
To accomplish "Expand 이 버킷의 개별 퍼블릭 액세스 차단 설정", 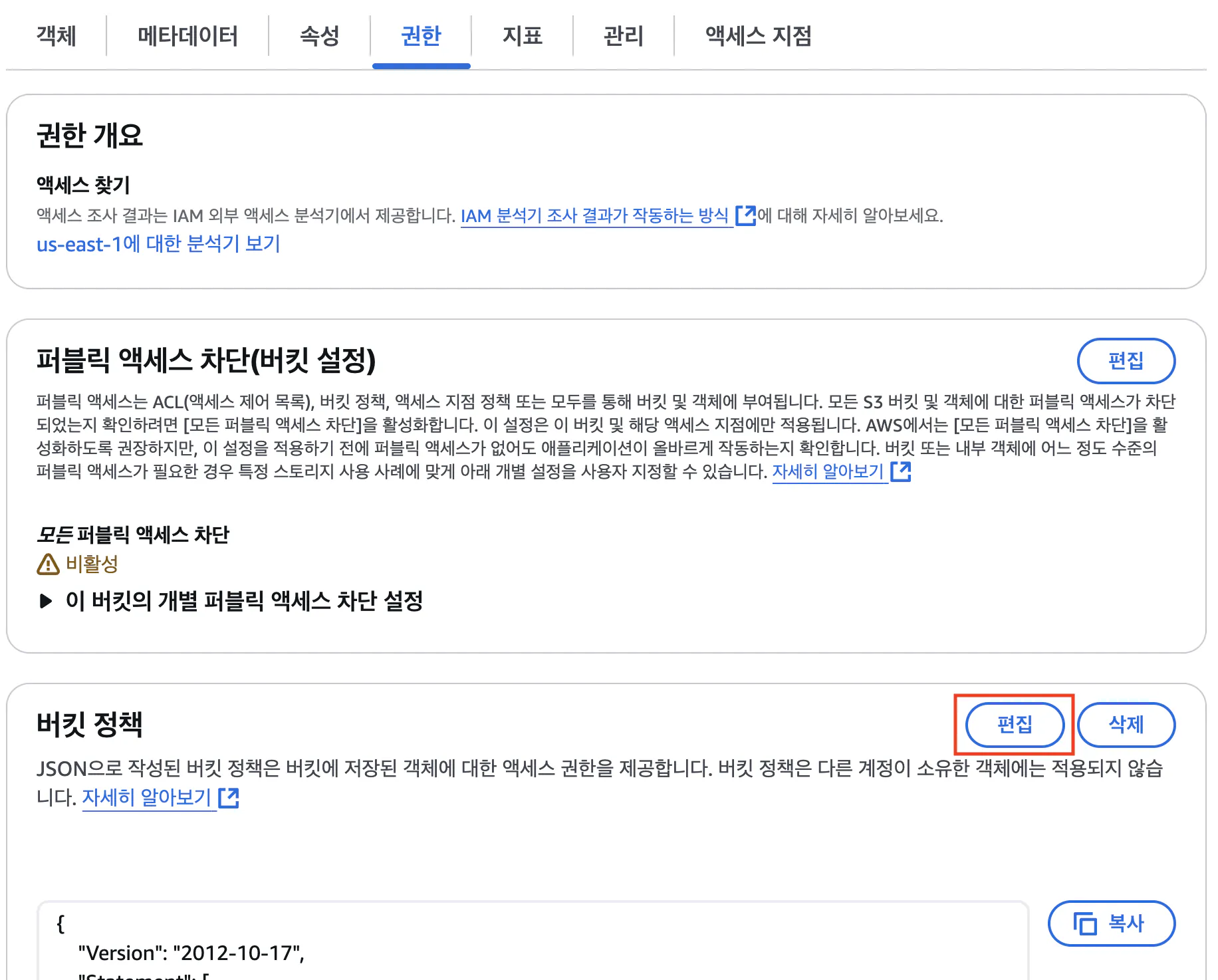I will 230,601.
